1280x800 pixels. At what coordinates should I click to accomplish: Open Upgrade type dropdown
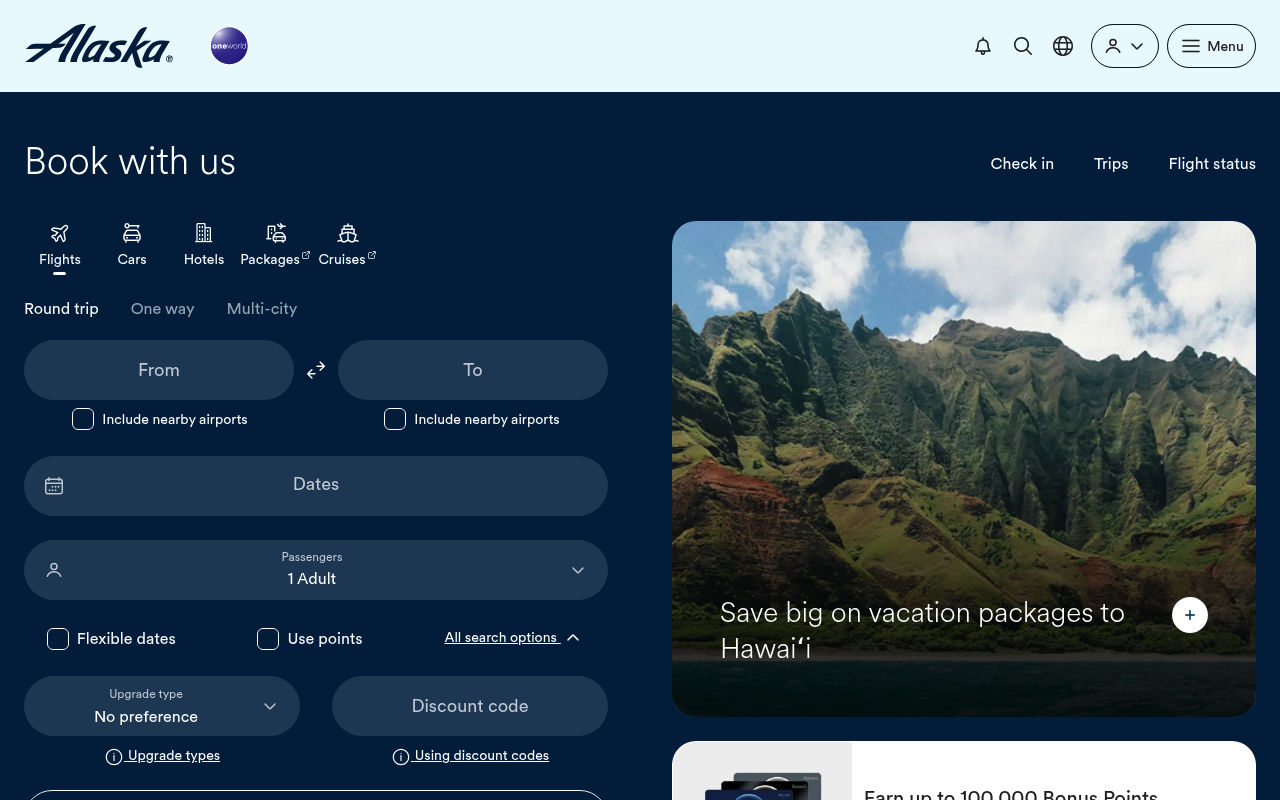click(x=162, y=706)
